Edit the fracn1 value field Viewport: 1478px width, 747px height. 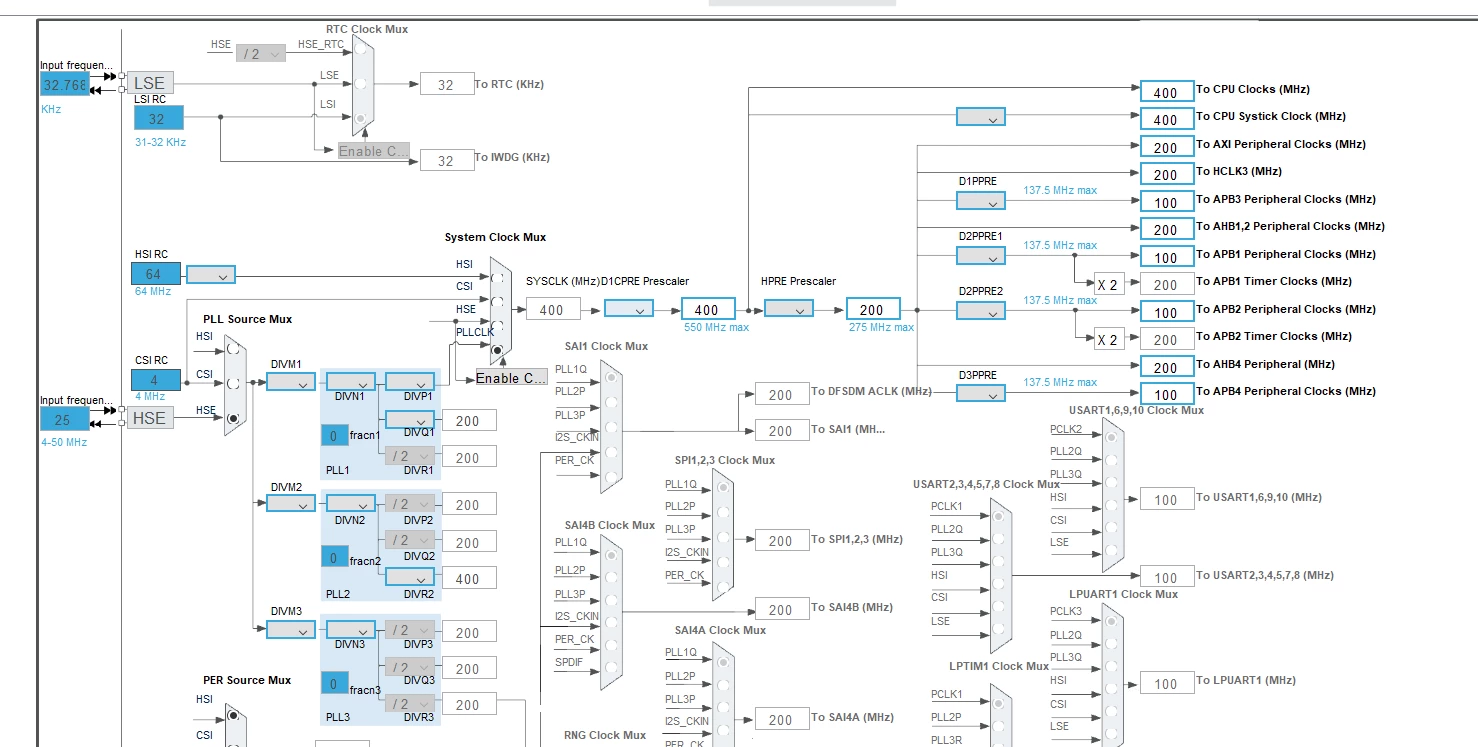pos(334,435)
